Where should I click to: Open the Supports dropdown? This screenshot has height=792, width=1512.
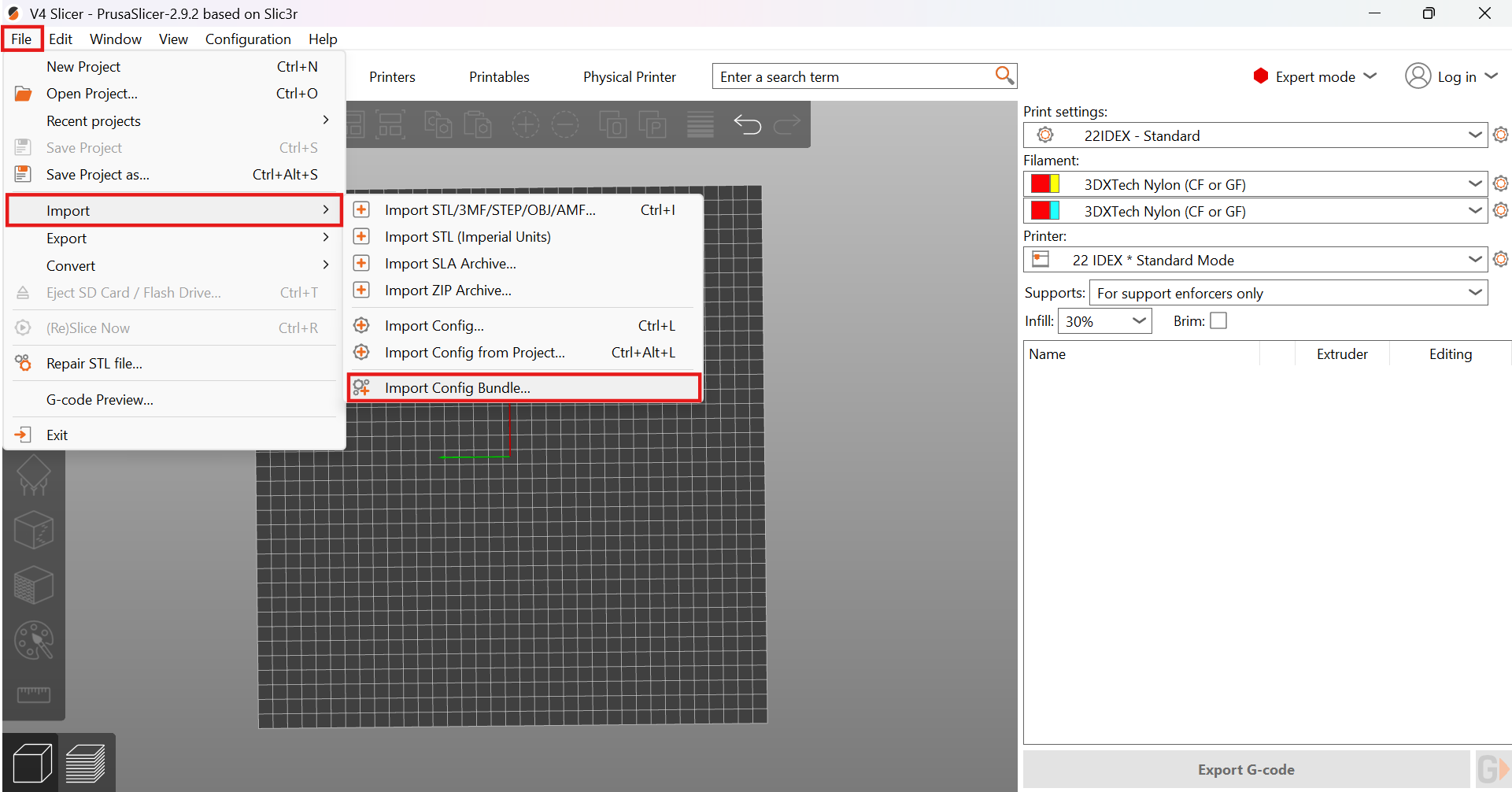pyautogui.click(x=1288, y=293)
